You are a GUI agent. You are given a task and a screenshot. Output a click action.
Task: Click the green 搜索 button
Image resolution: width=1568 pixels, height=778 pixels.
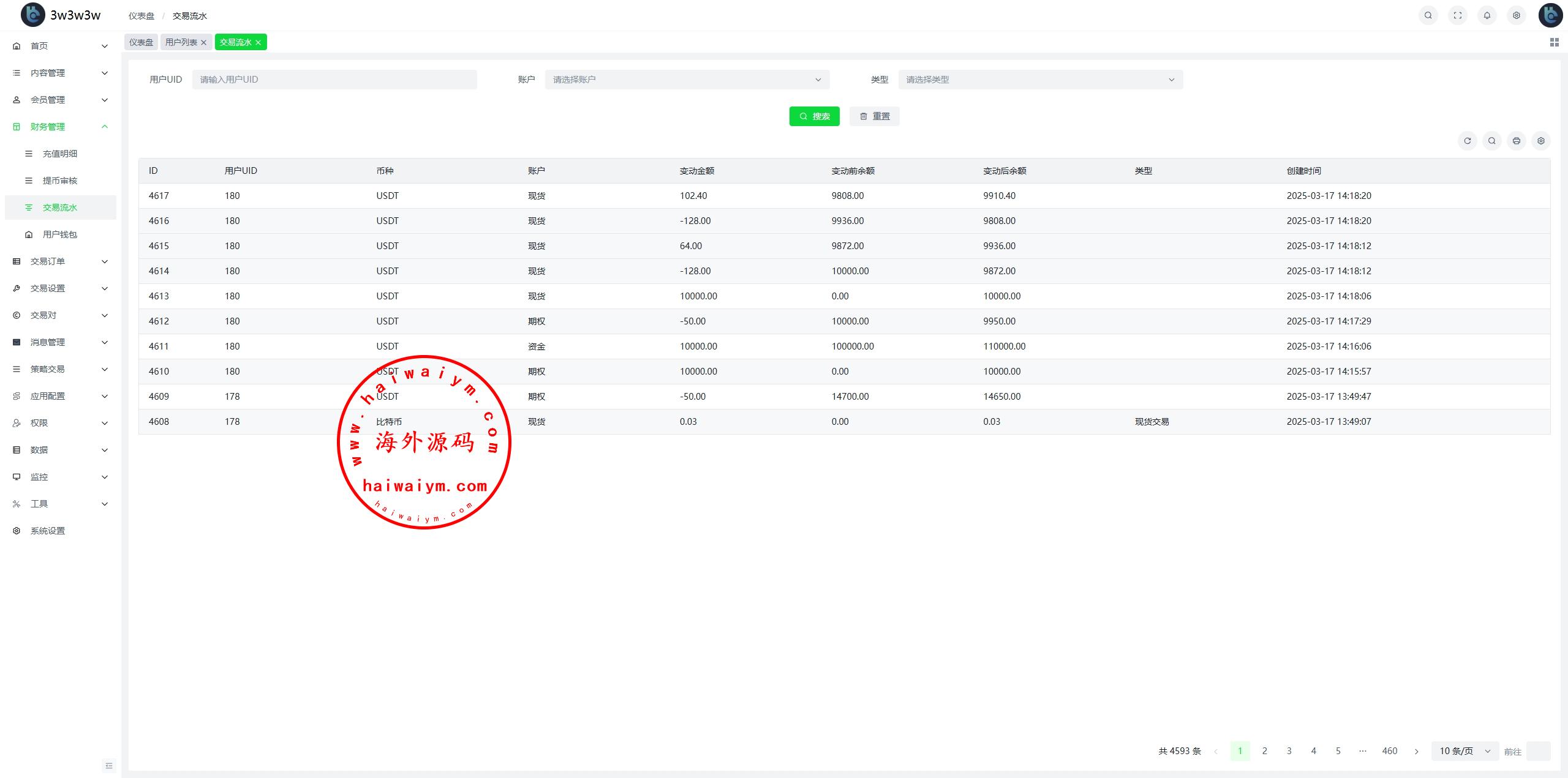814,116
